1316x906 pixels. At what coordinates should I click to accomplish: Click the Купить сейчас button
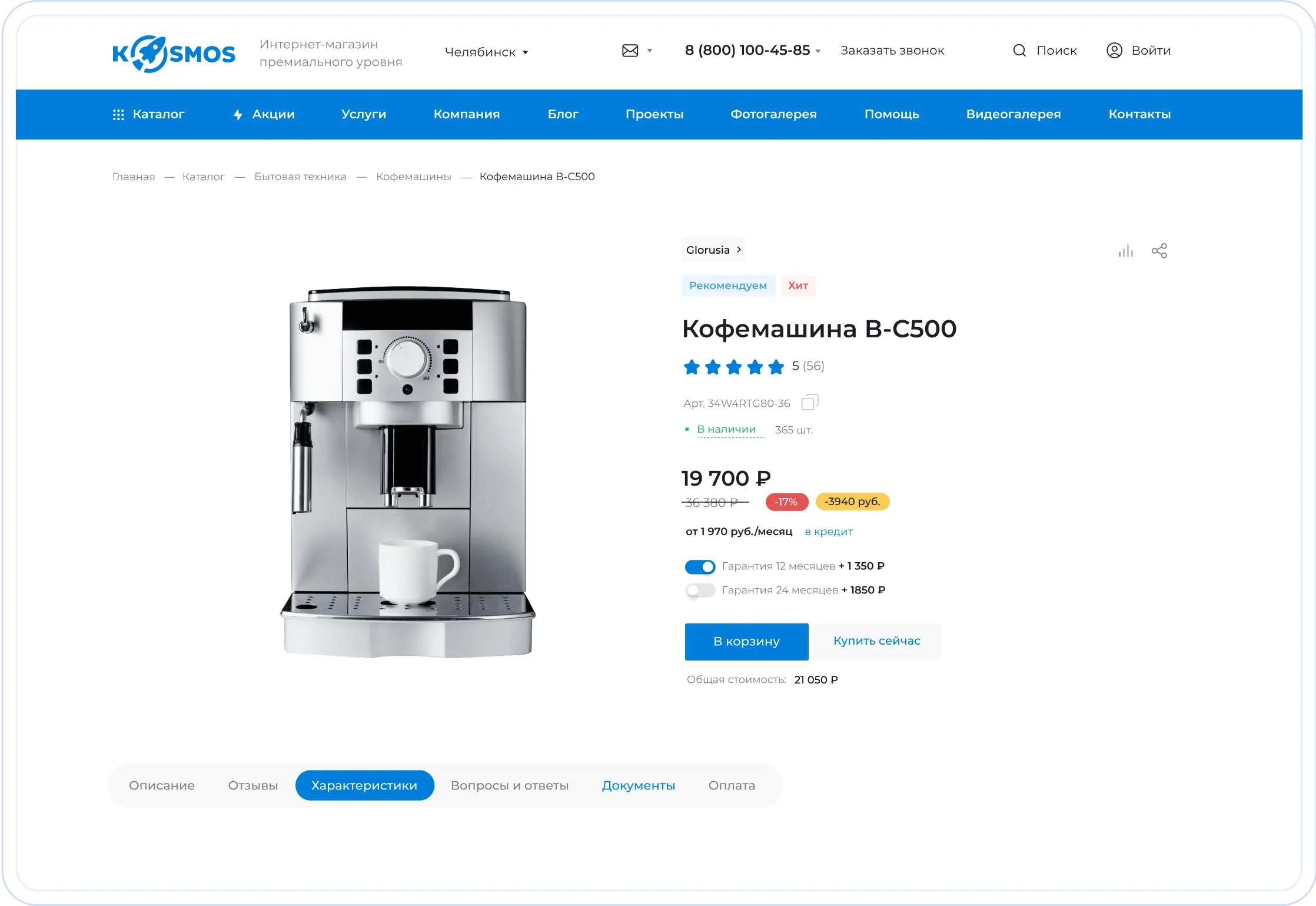tap(876, 641)
